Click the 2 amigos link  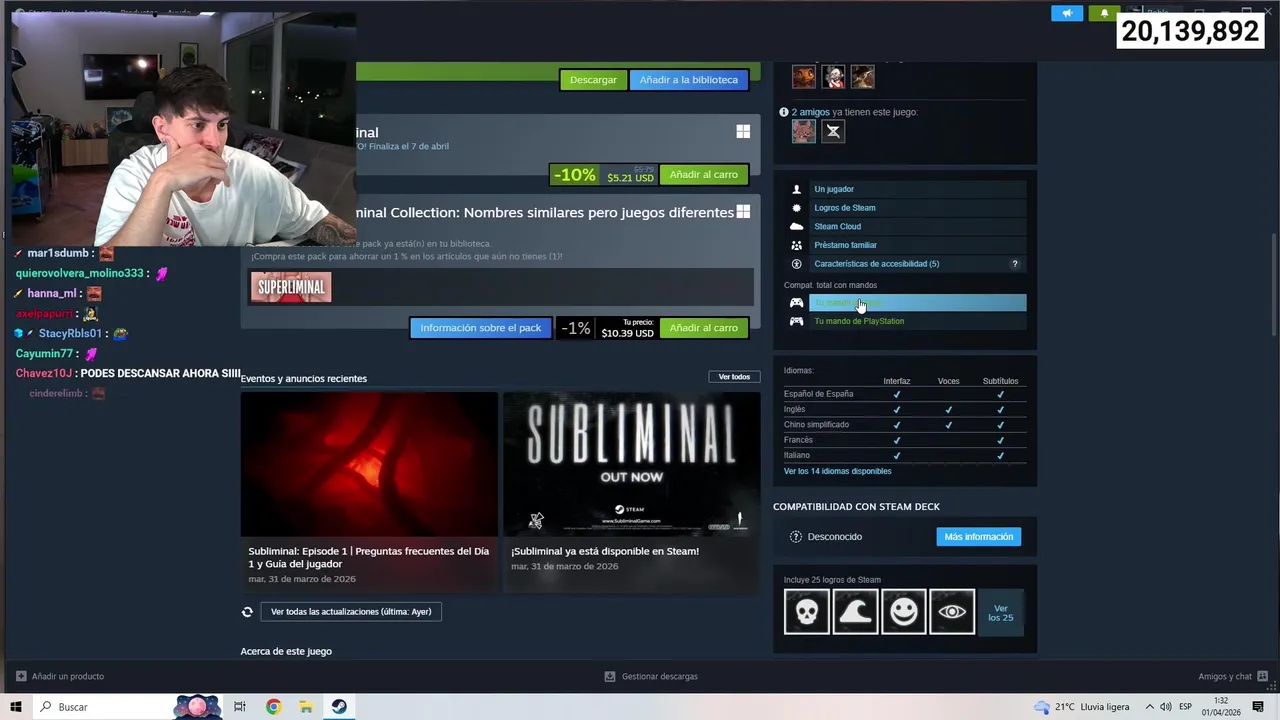pos(811,112)
